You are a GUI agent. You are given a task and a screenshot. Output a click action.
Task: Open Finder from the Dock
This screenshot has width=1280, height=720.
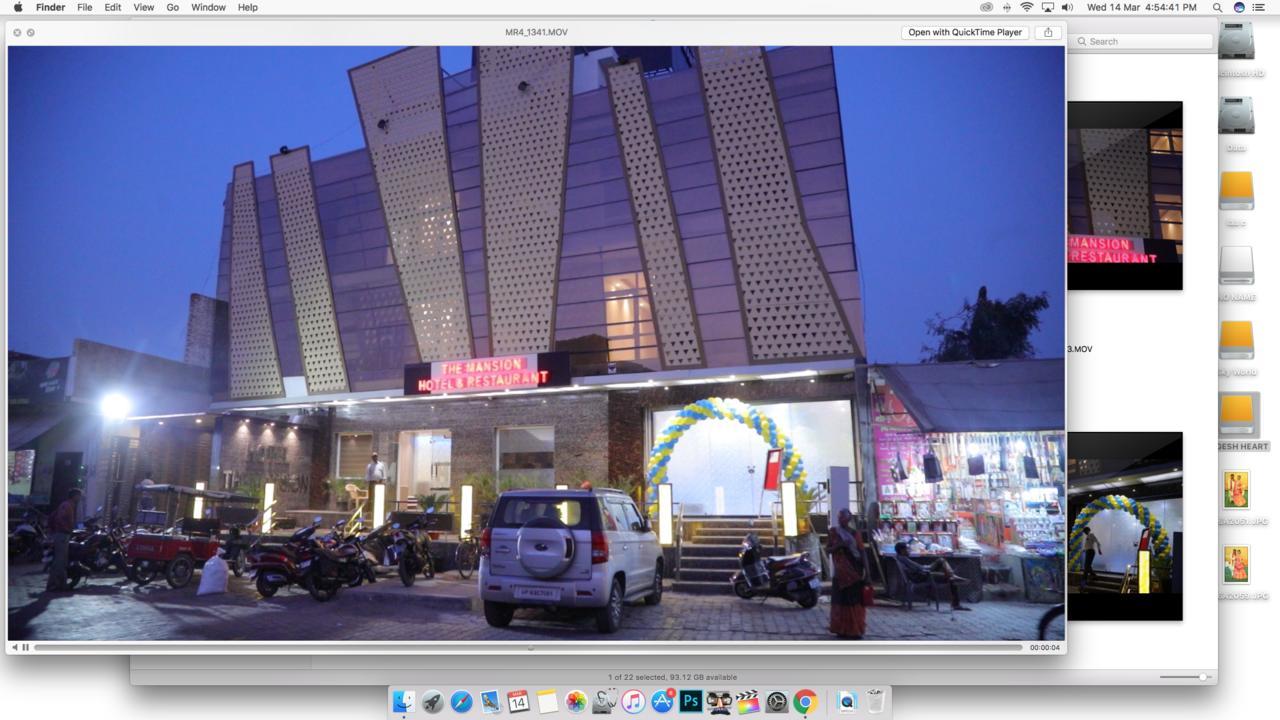(403, 702)
